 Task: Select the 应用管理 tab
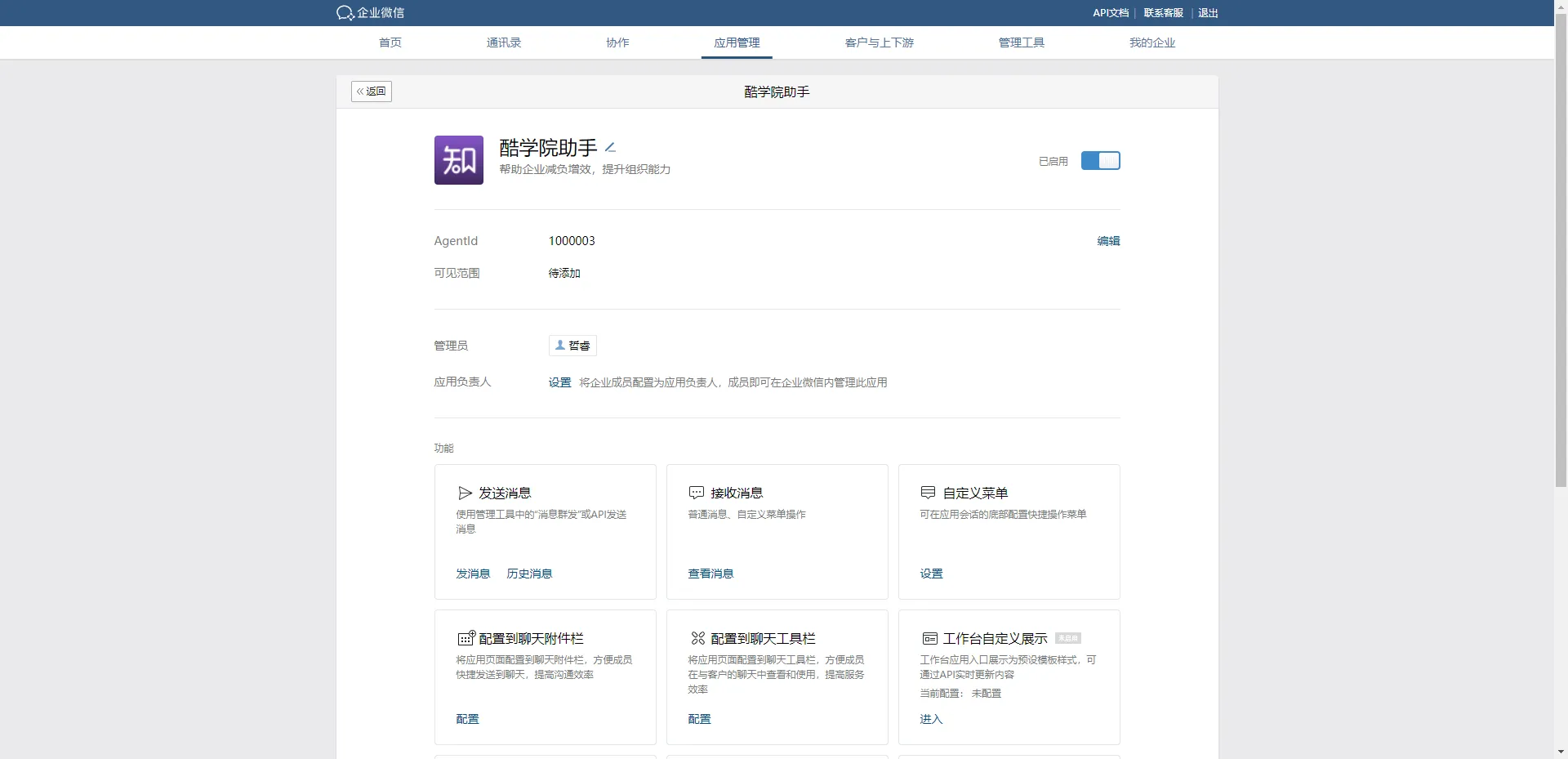pos(737,42)
